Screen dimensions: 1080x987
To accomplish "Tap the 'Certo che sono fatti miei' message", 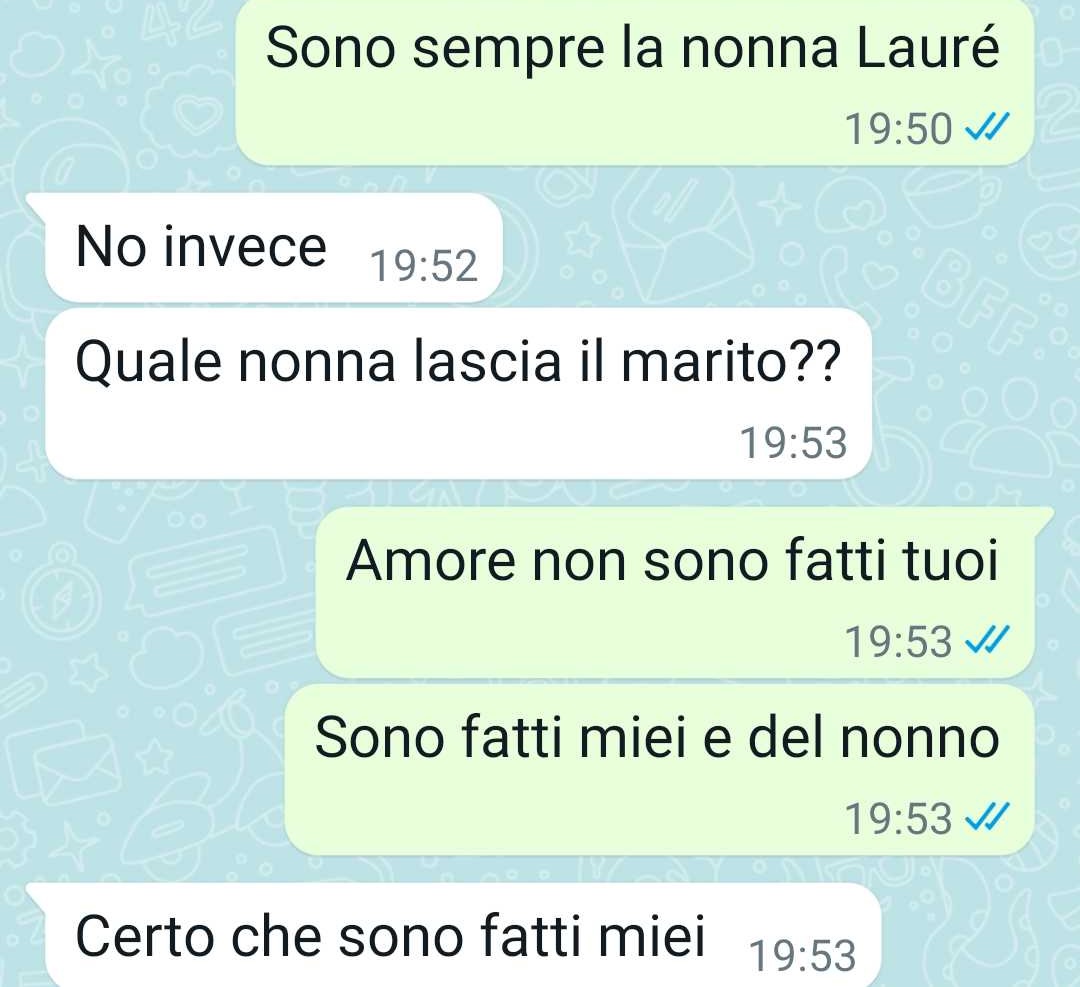I will tap(455, 935).
